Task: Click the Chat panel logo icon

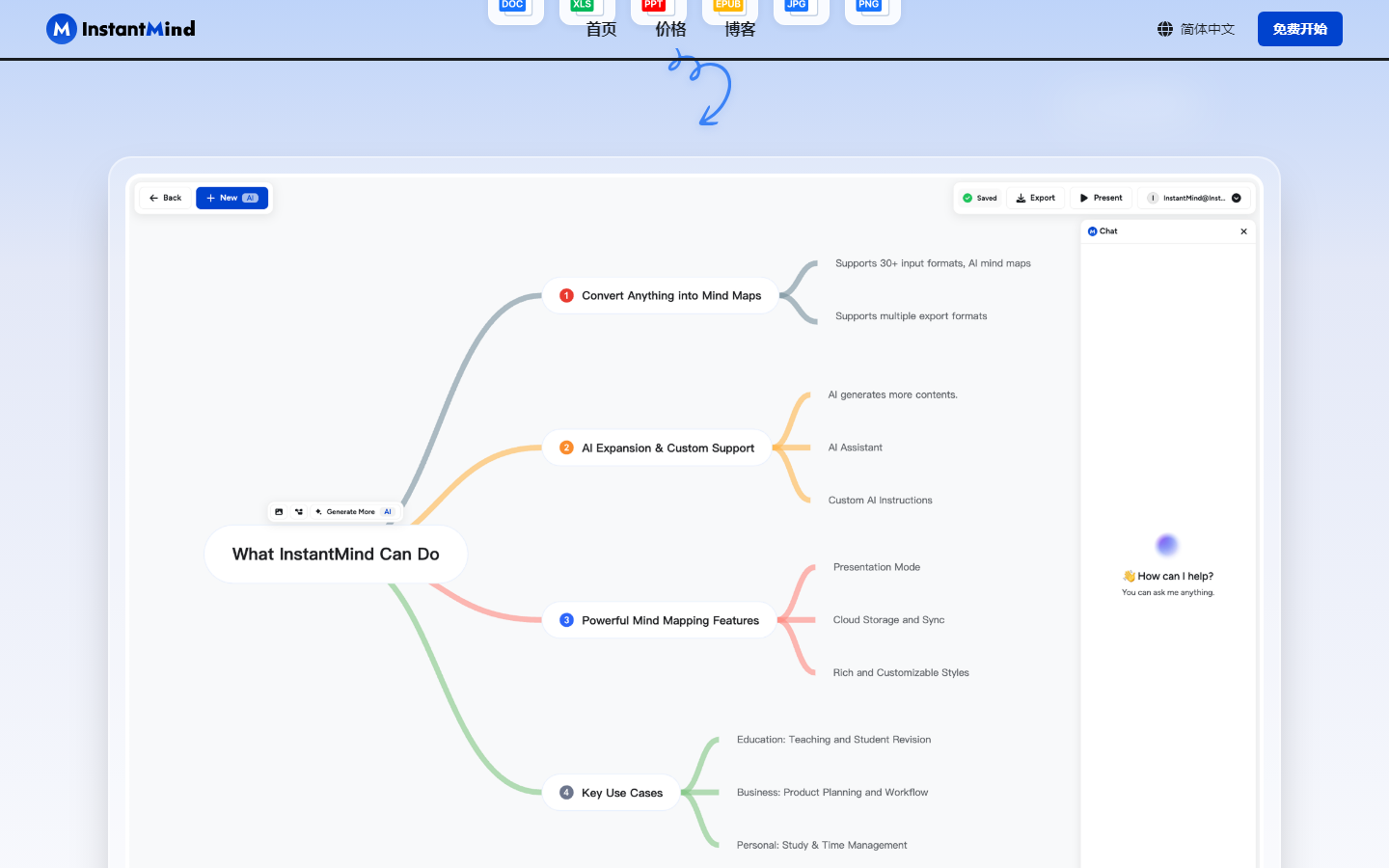Action: coord(1093,231)
